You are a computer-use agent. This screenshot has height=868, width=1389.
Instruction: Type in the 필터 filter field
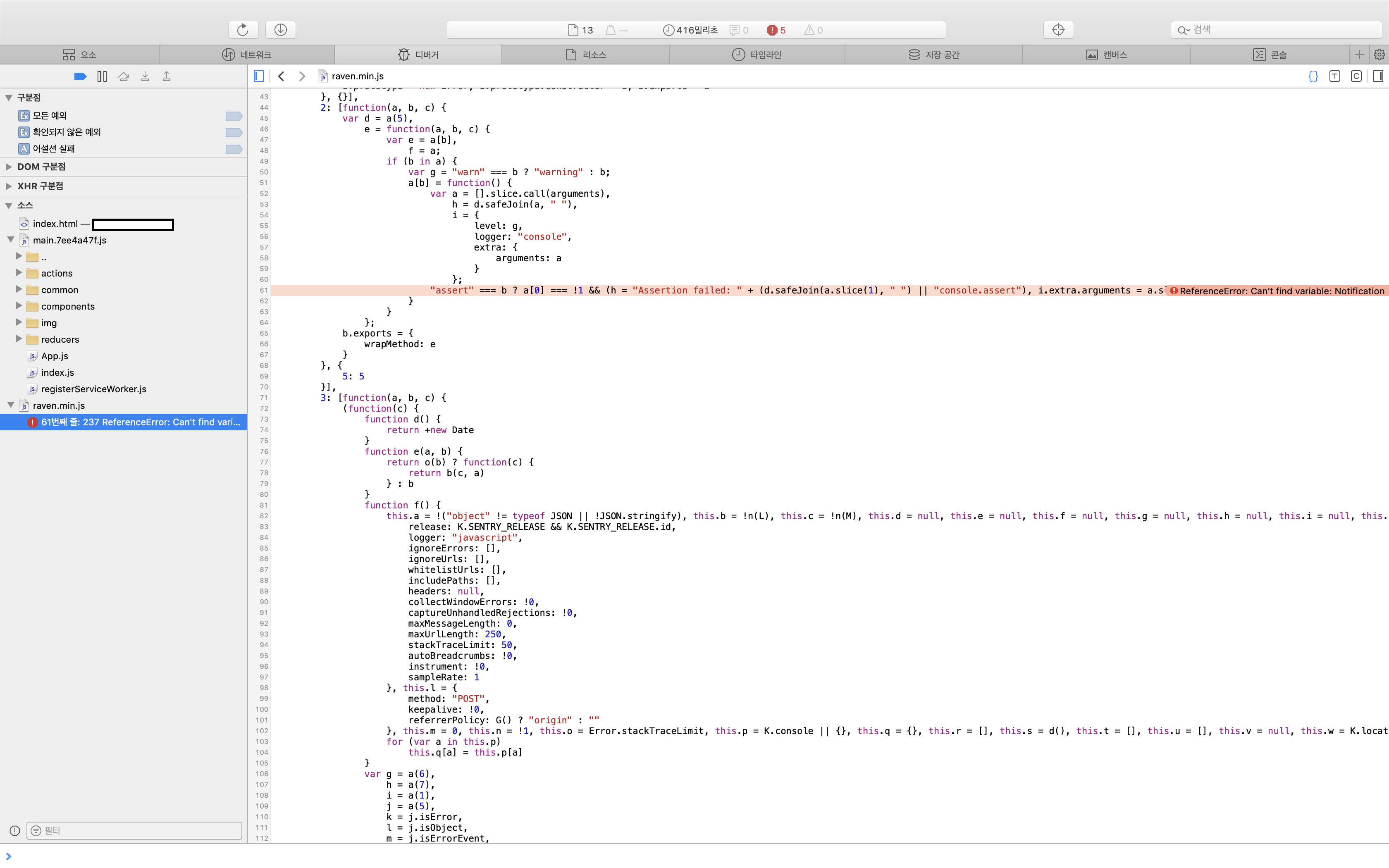click(x=135, y=830)
